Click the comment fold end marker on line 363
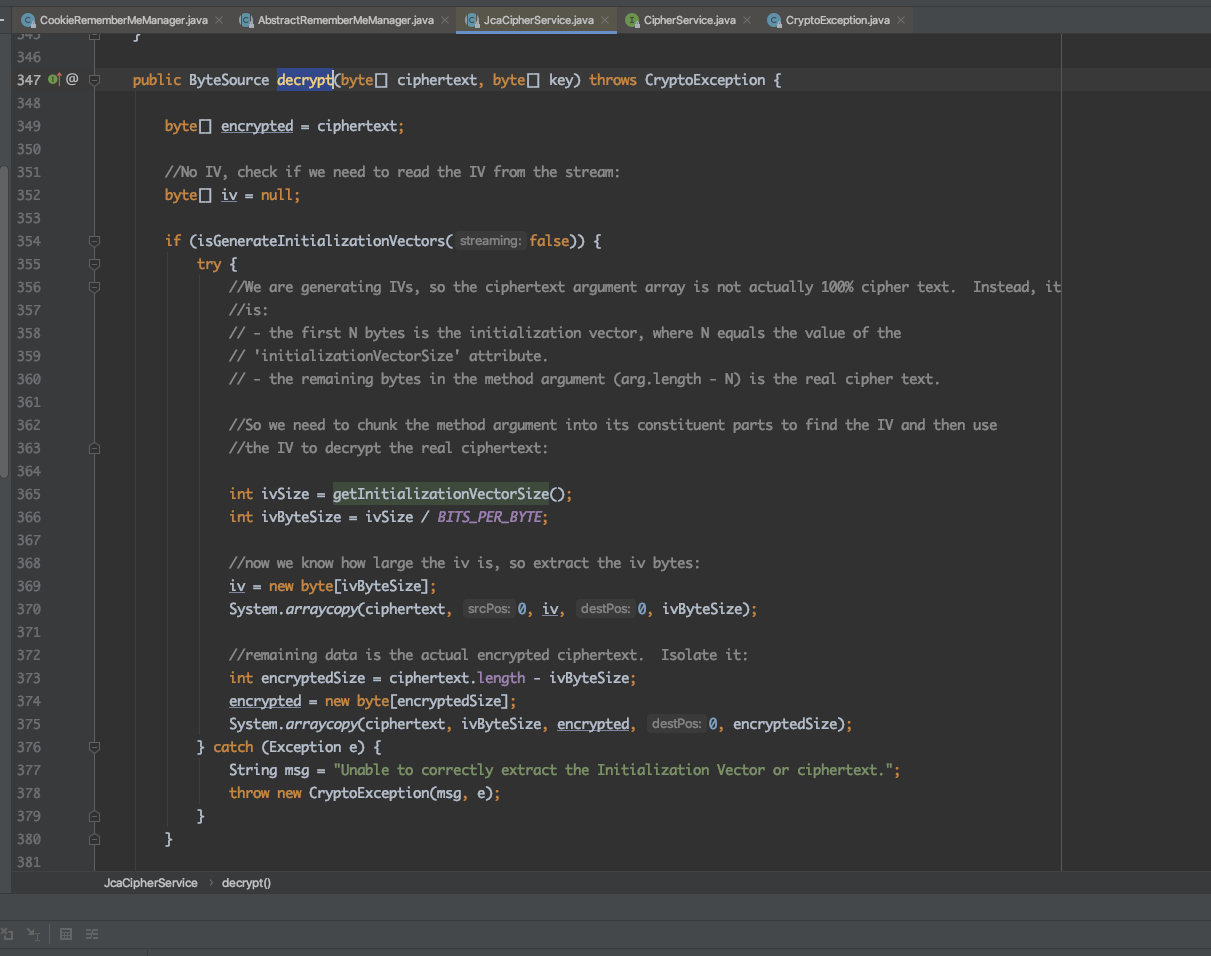The height and width of the screenshot is (956, 1211). 94,448
